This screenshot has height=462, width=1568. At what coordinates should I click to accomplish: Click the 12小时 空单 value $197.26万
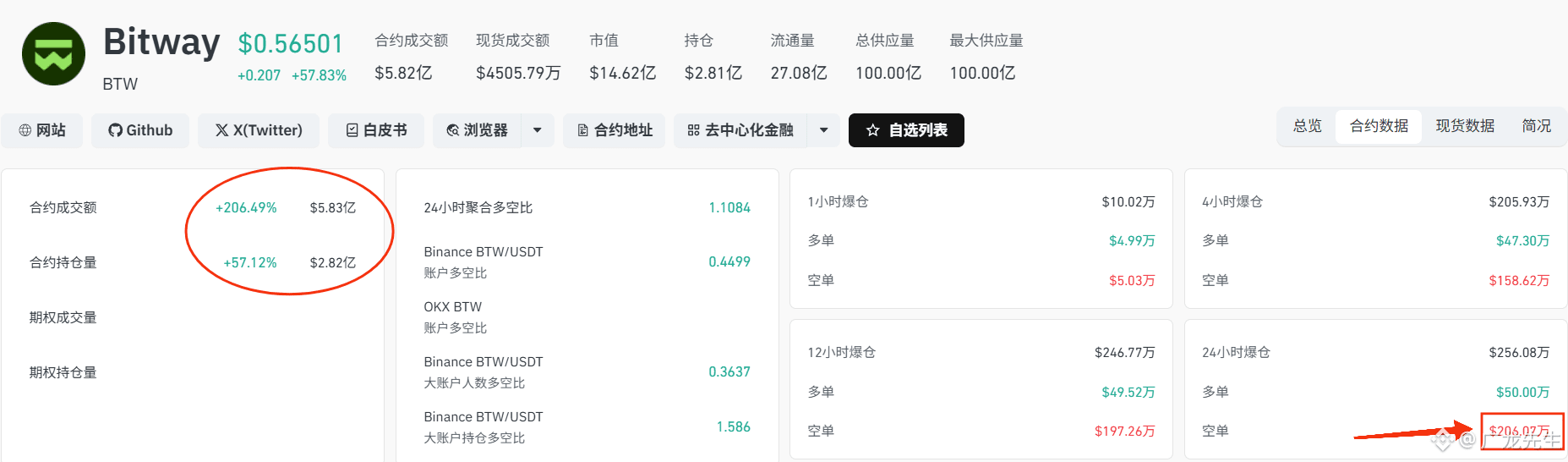(1125, 432)
